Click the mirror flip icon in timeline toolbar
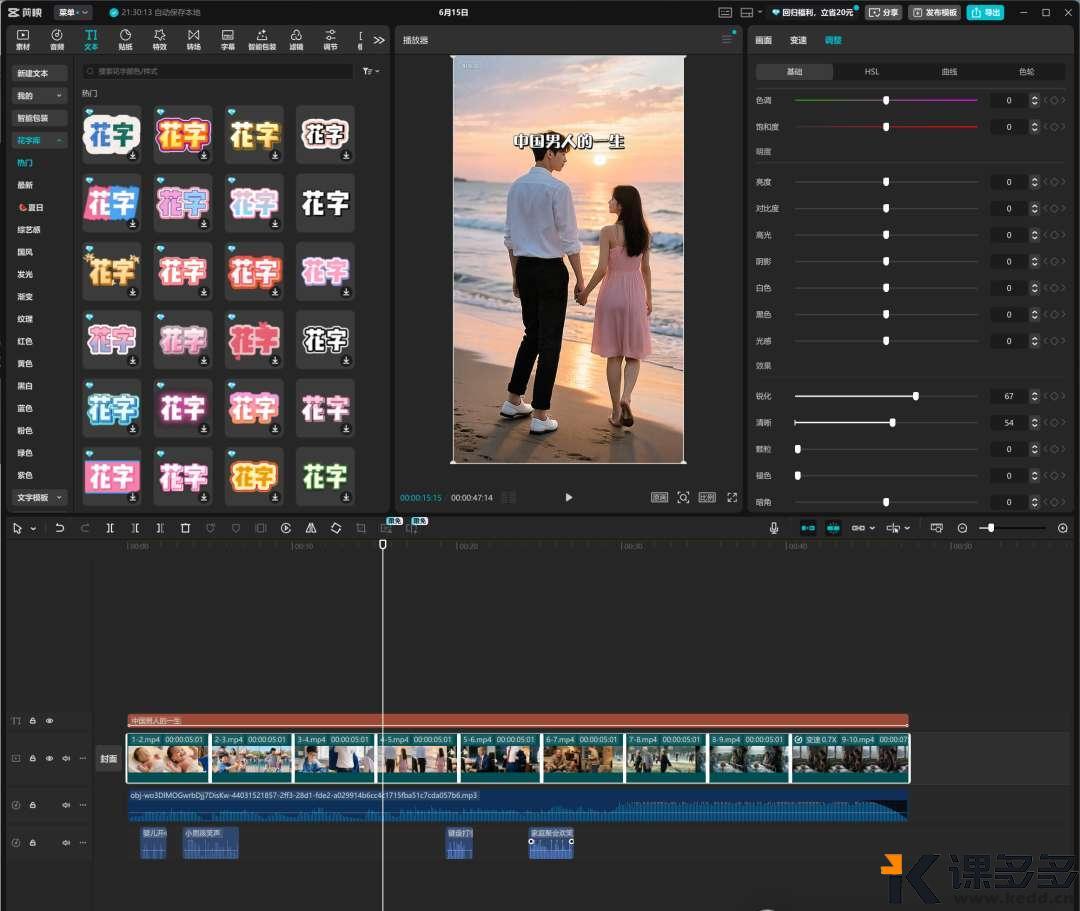This screenshot has width=1080, height=911. click(x=311, y=528)
